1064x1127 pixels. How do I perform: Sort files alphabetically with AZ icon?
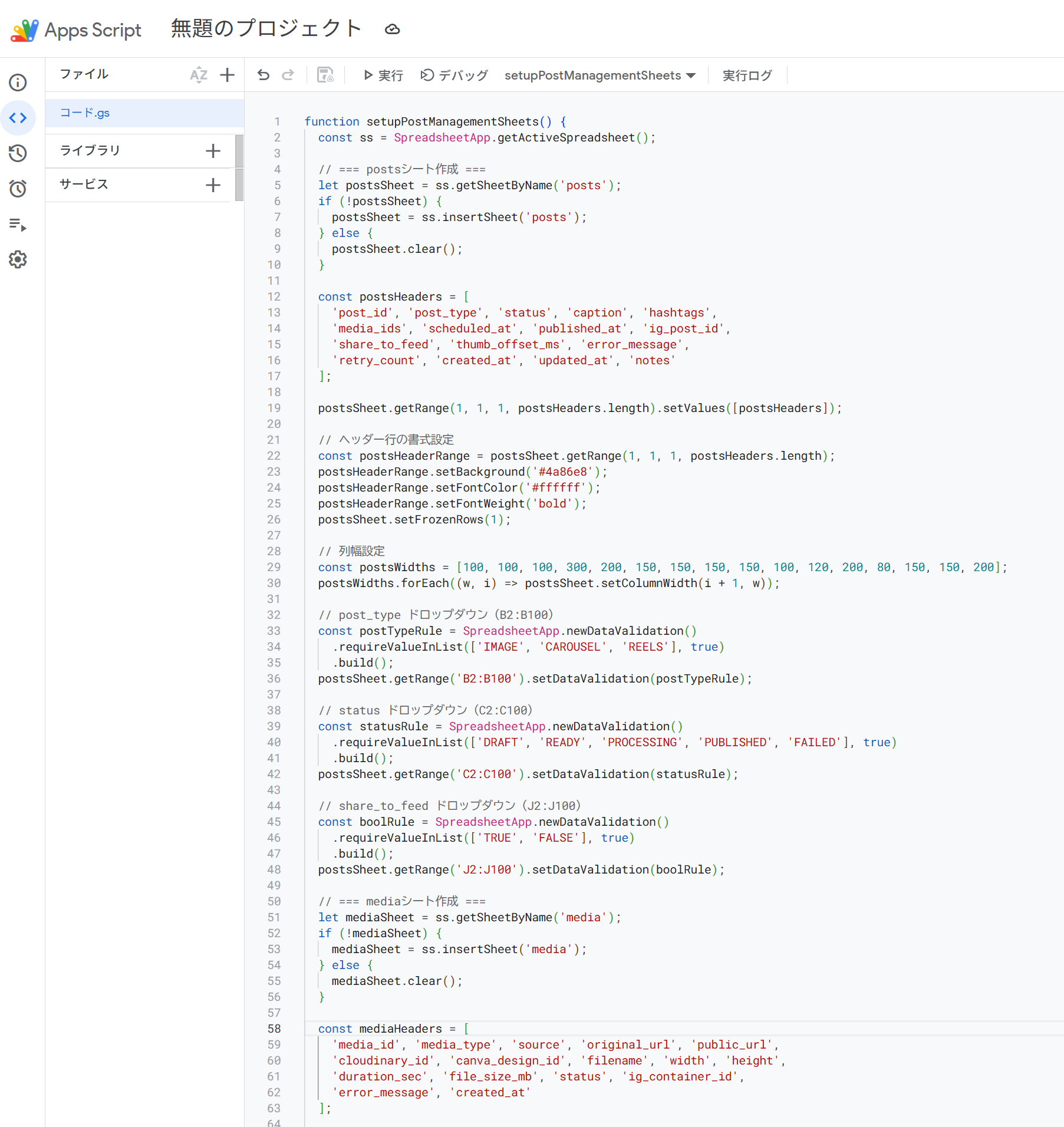pos(199,75)
